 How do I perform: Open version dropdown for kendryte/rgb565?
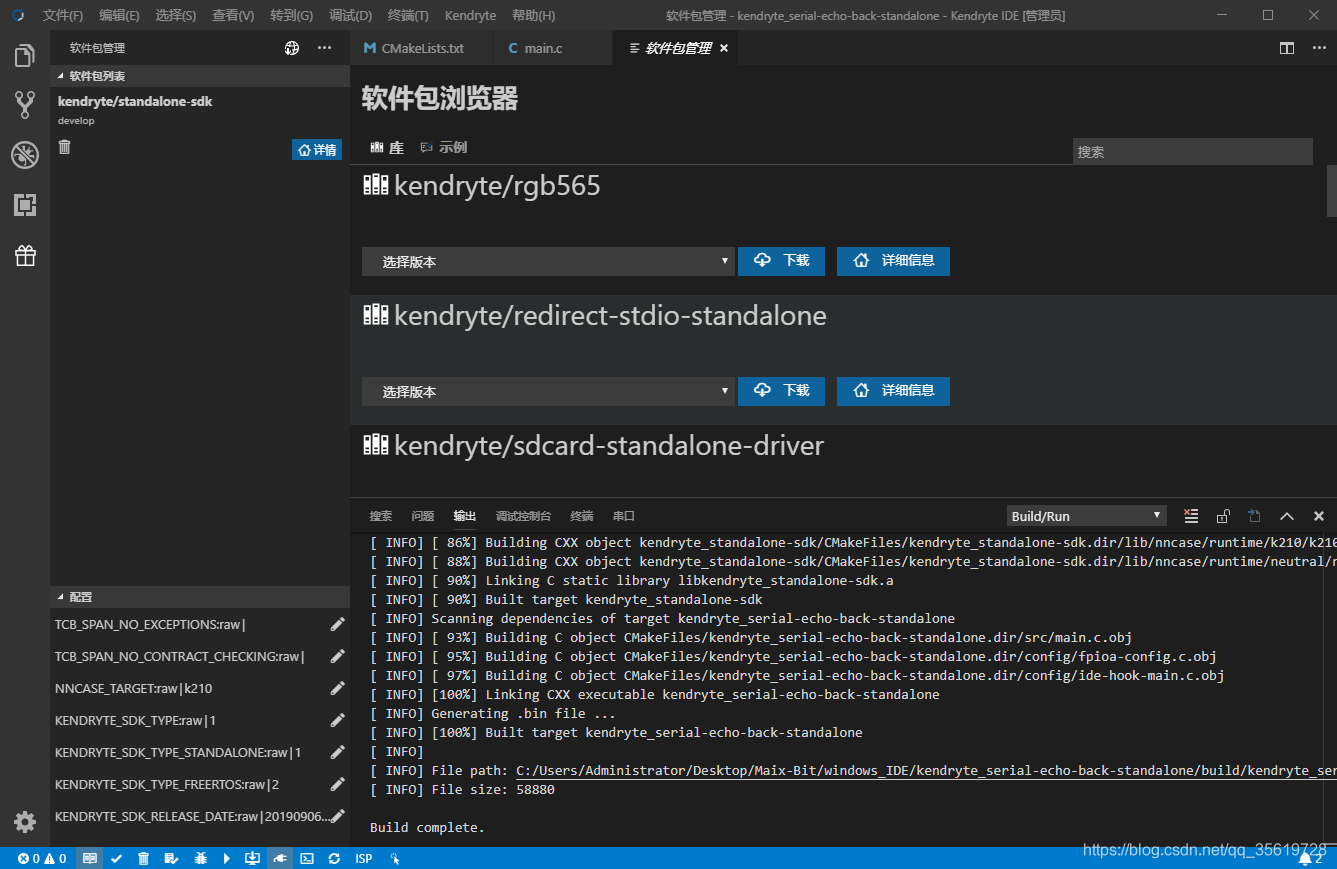(x=548, y=261)
